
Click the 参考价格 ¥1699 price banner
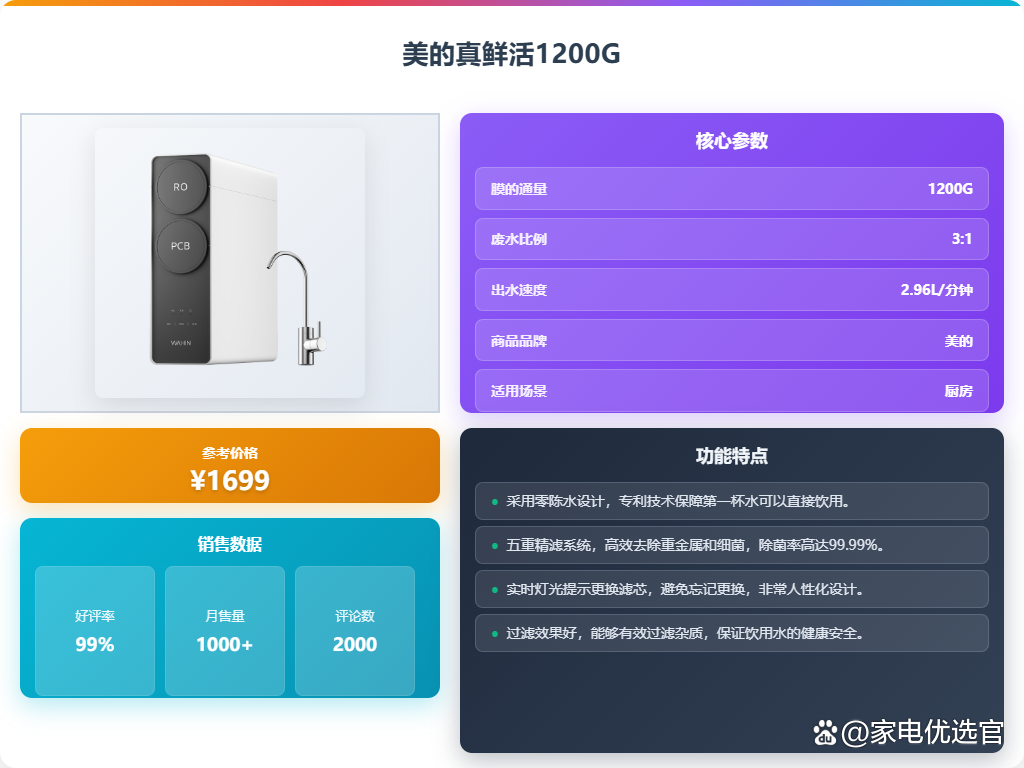[230, 466]
